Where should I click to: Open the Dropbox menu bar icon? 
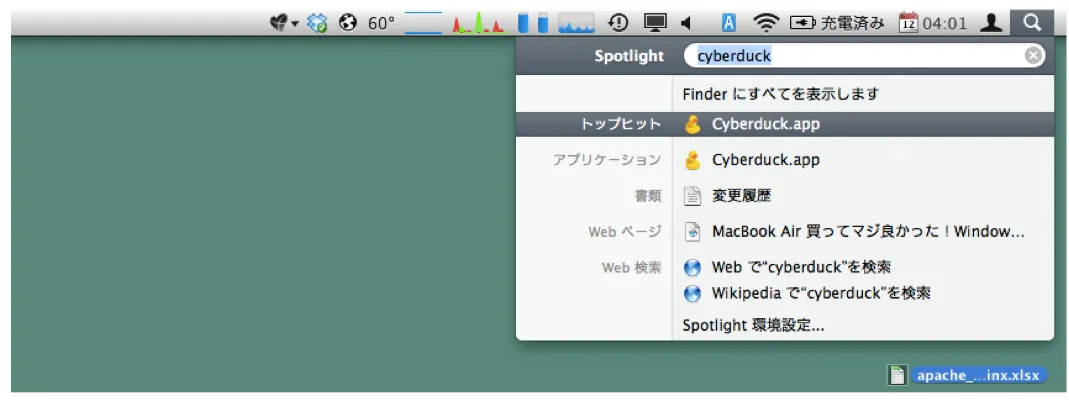point(318,22)
